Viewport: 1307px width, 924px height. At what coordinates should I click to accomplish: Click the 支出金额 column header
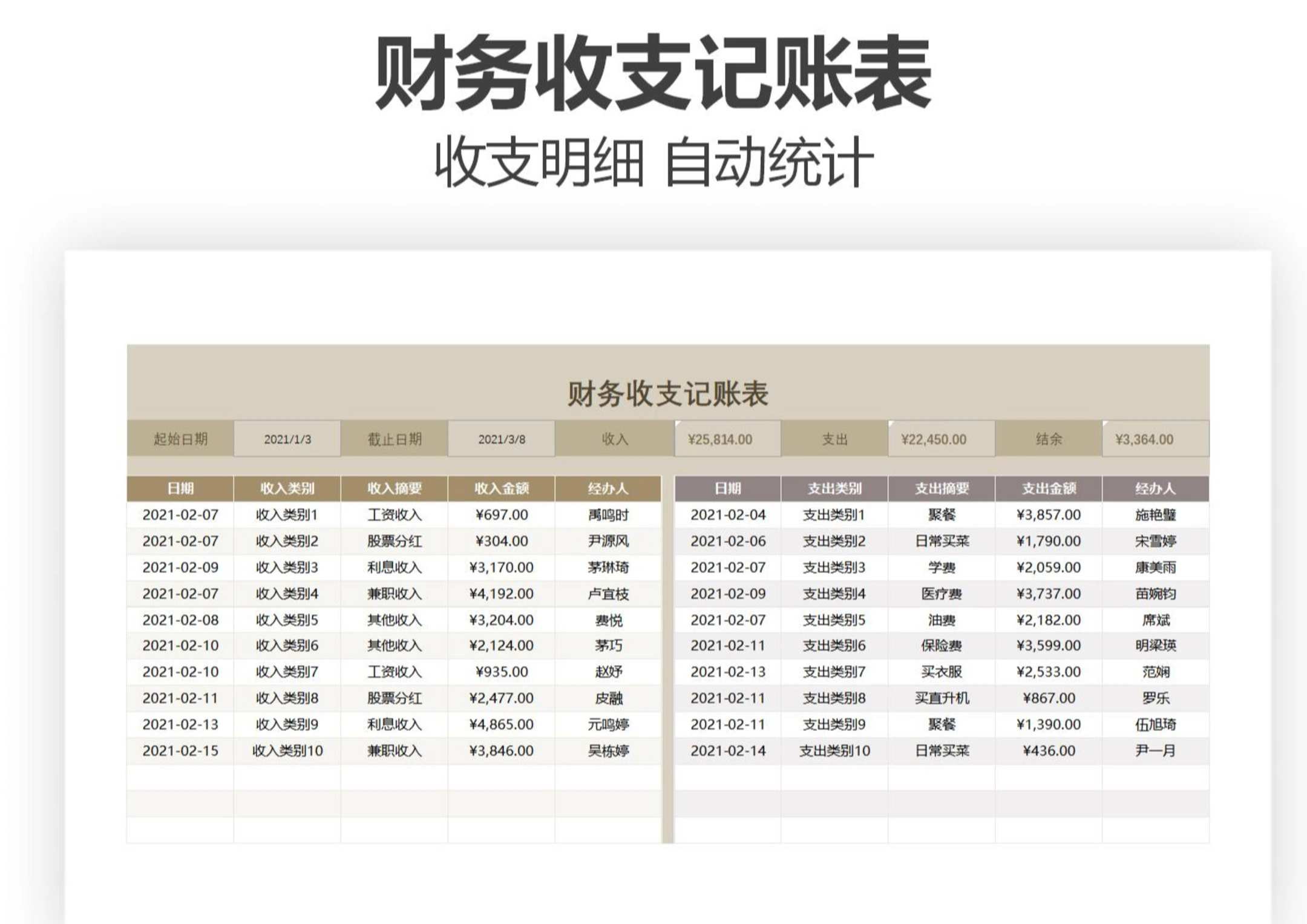pos(1049,488)
